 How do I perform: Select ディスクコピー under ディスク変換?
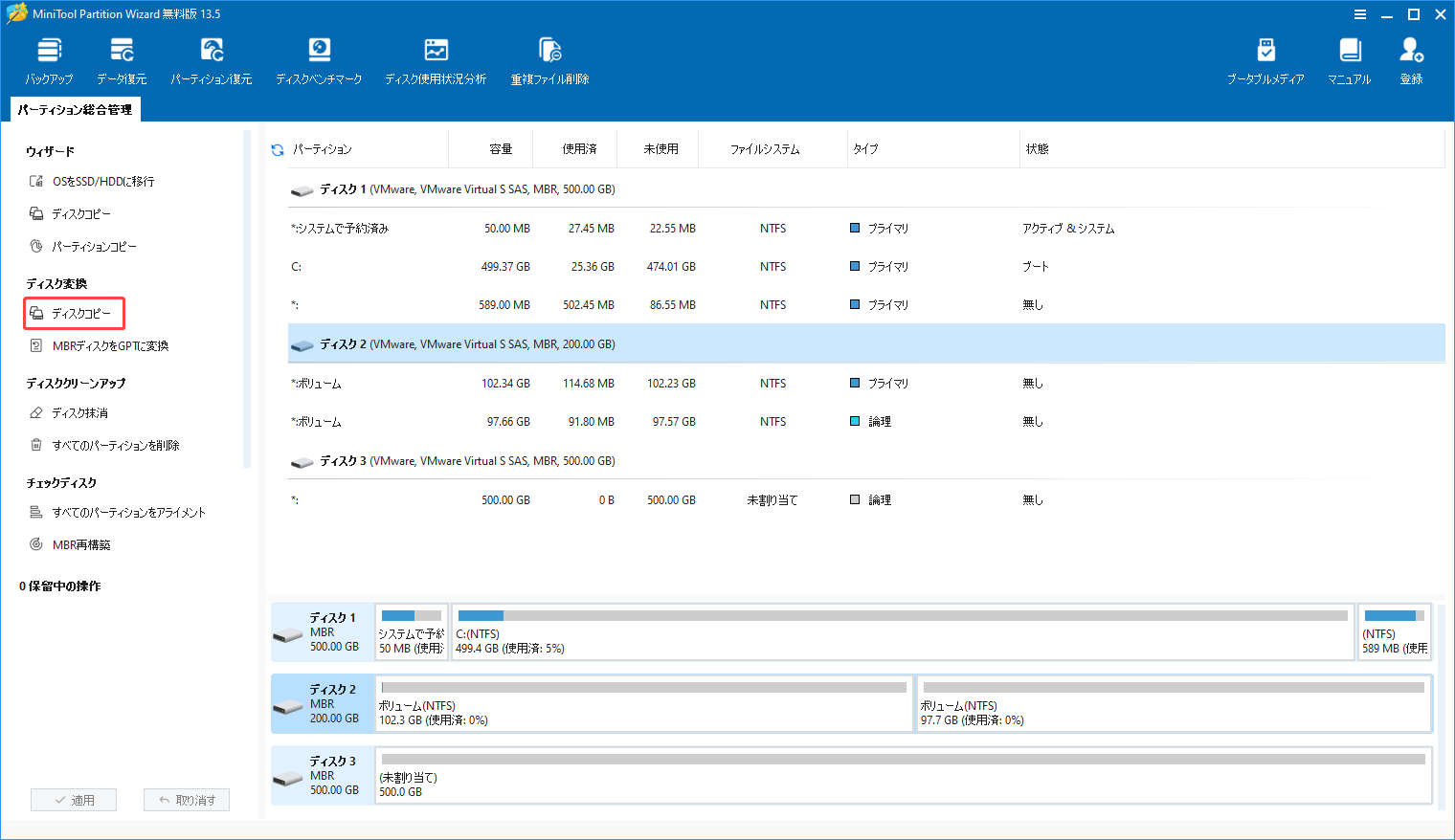(x=74, y=313)
